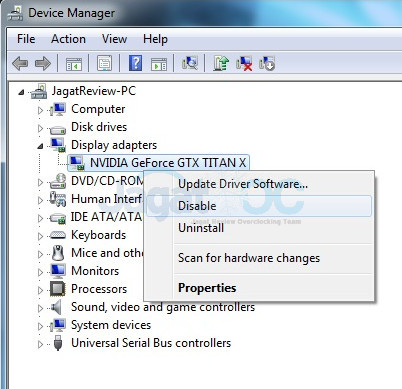Select the Display adapters label
Image resolution: width=402 pixels, height=389 pixels.
coord(114,145)
